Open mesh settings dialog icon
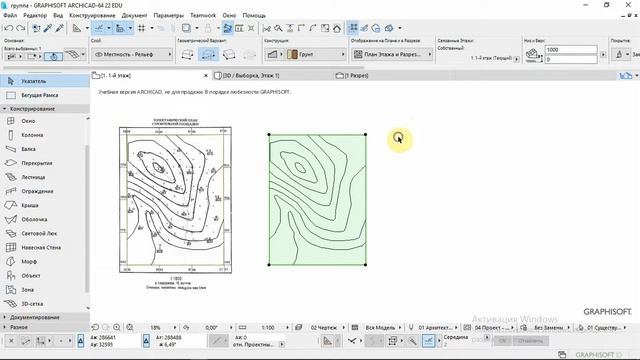The width and height of the screenshot is (640, 360). [73, 54]
